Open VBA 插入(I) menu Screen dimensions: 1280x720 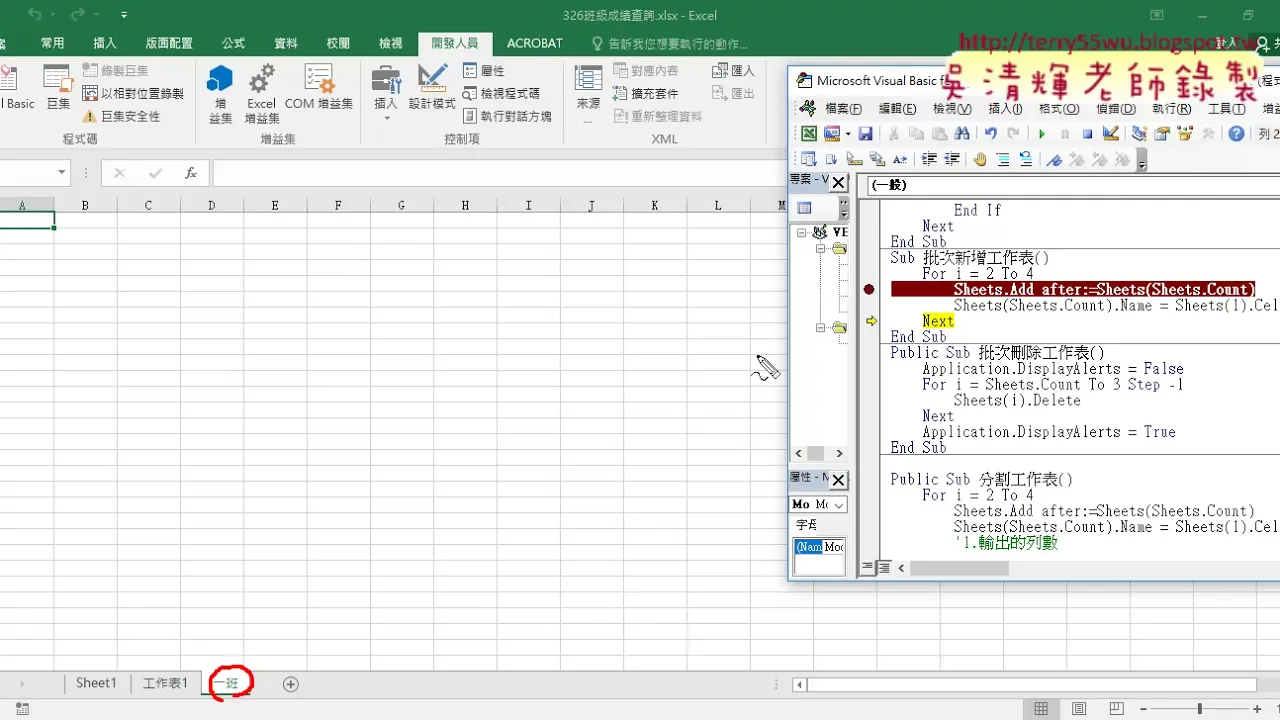1005,109
